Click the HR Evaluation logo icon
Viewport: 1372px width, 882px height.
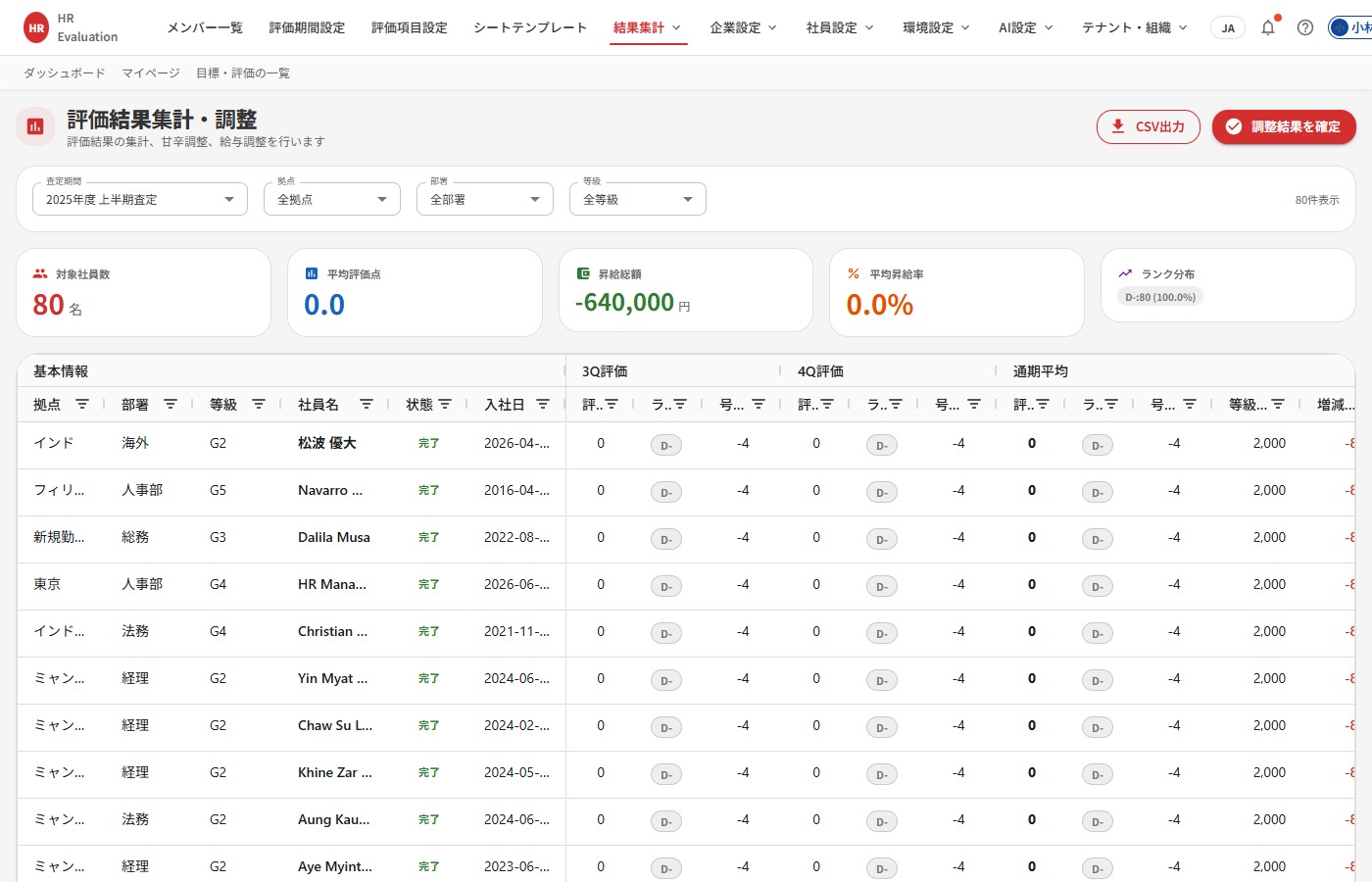click(36, 27)
